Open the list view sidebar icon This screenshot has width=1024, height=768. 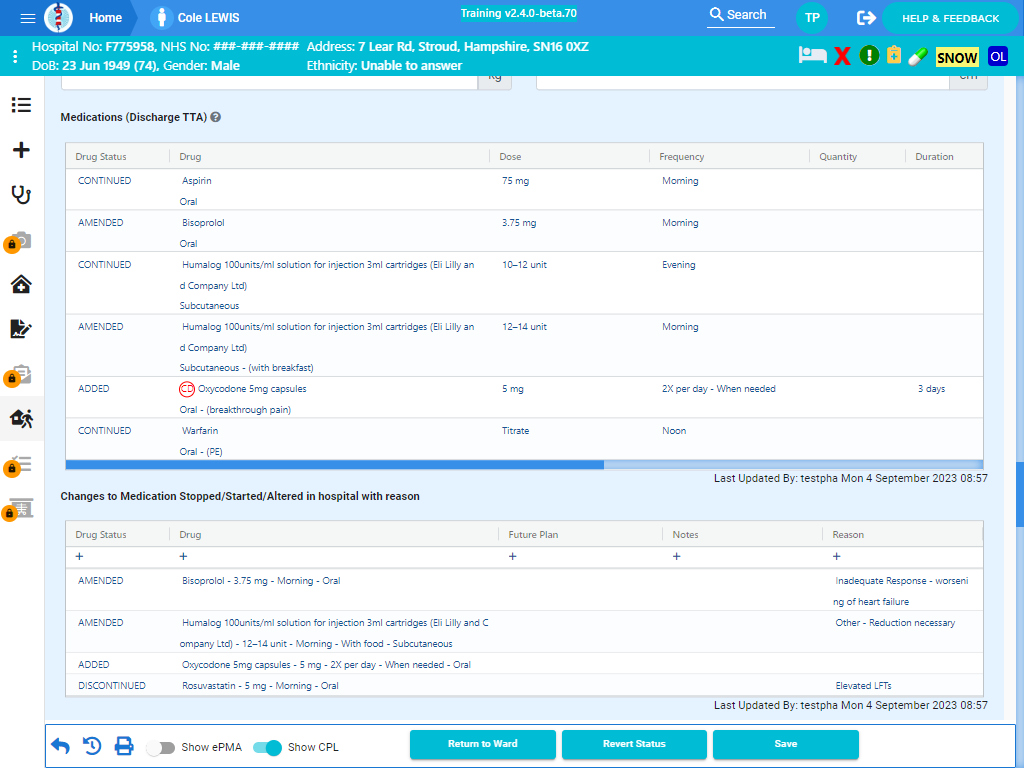tap(21, 104)
